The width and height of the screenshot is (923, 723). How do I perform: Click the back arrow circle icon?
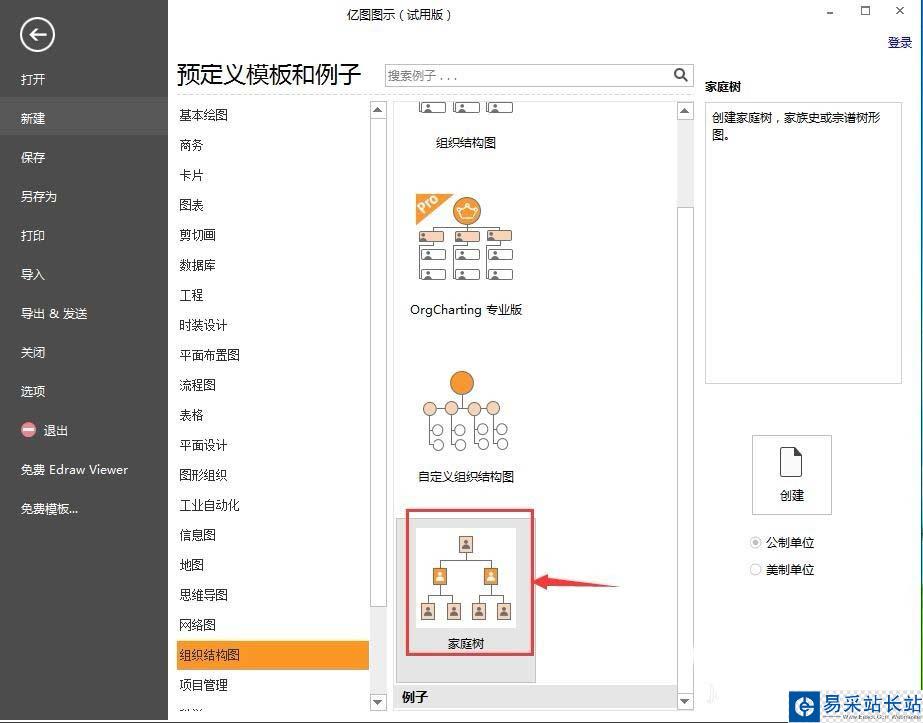(37, 35)
